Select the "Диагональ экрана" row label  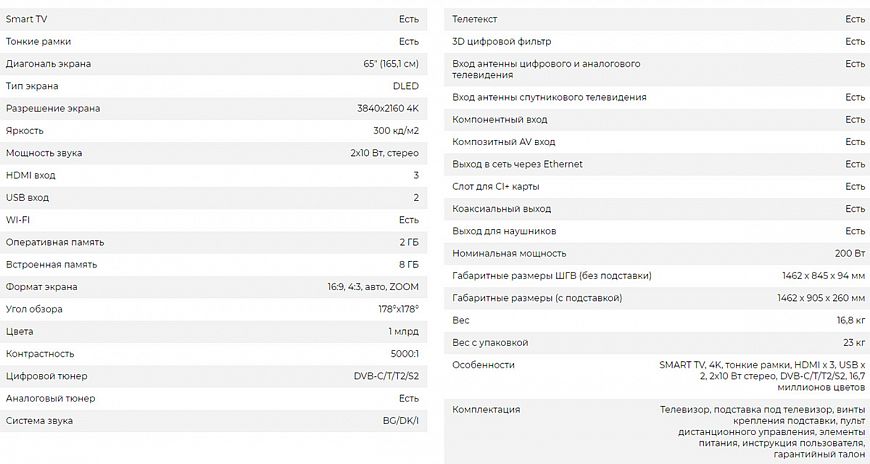tap(48, 64)
